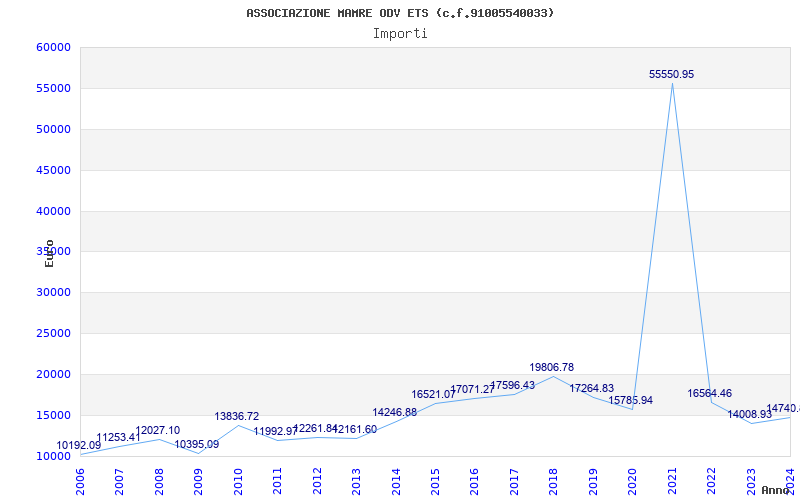Click the 2022 x-axis year label
The width and height of the screenshot is (800, 500).
[712, 482]
